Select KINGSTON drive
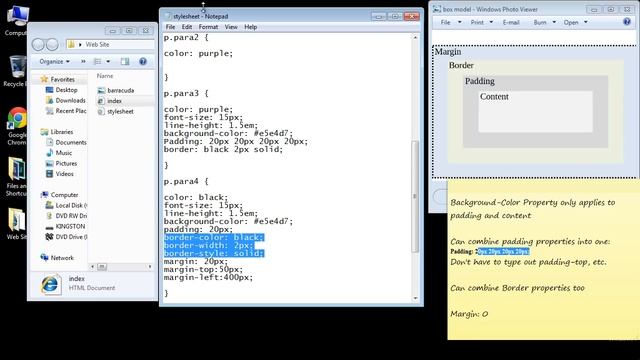This screenshot has width=640, height=360. pyautogui.click(x=70, y=227)
